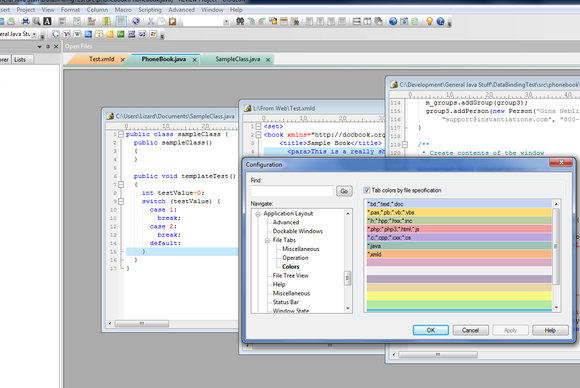Click the Find text field in Configuration

tap(292, 191)
